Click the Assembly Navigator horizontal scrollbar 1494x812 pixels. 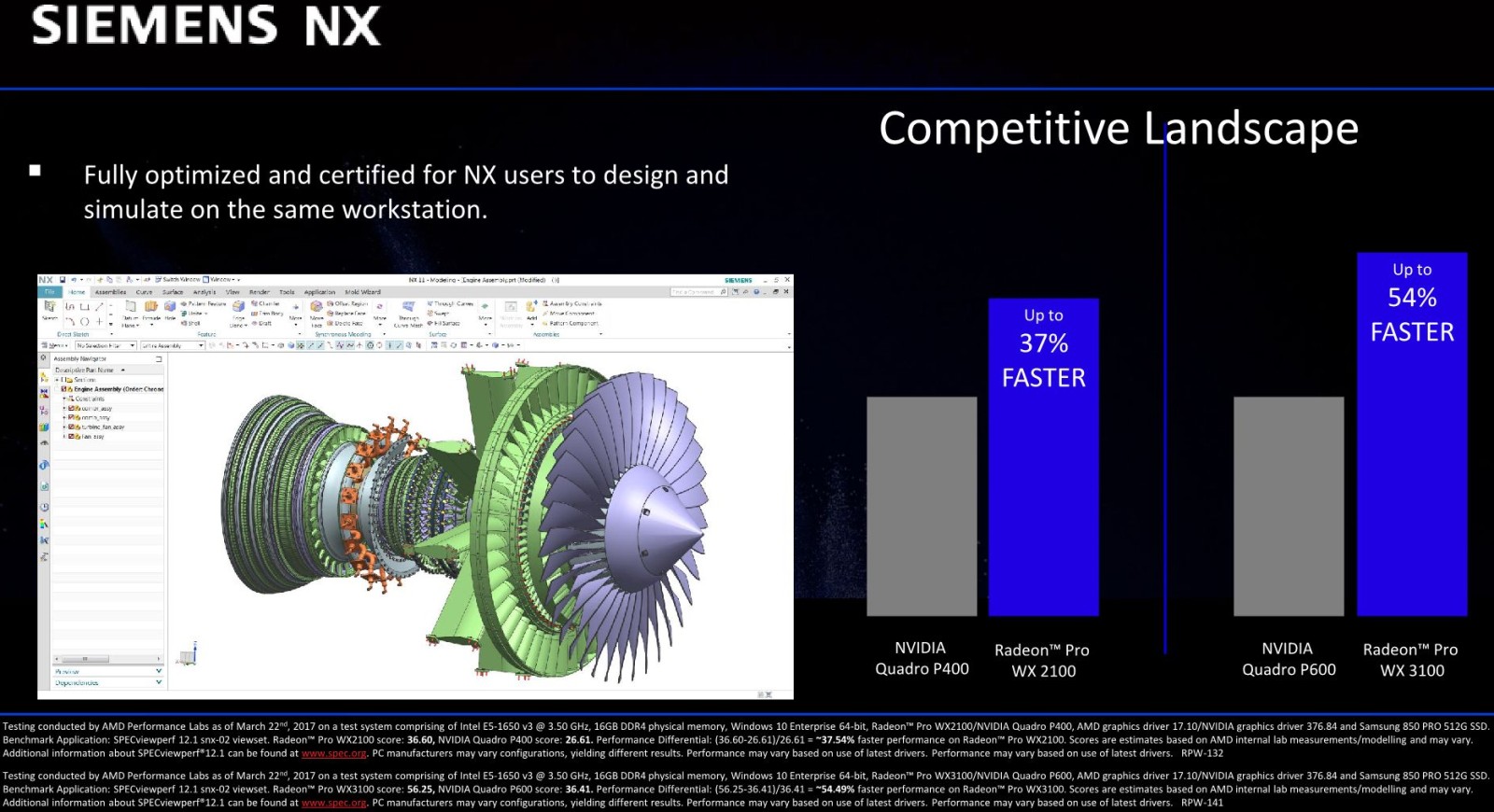click(x=107, y=659)
